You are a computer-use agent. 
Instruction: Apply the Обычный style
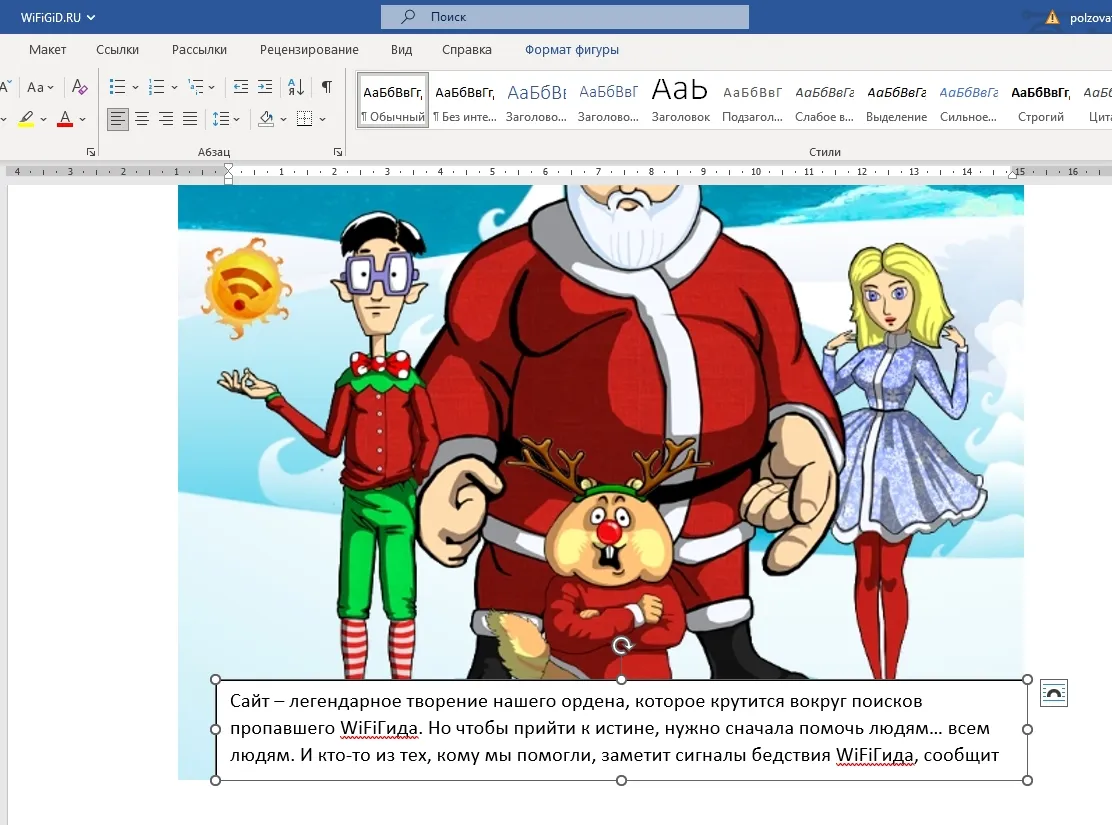(x=393, y=100)
